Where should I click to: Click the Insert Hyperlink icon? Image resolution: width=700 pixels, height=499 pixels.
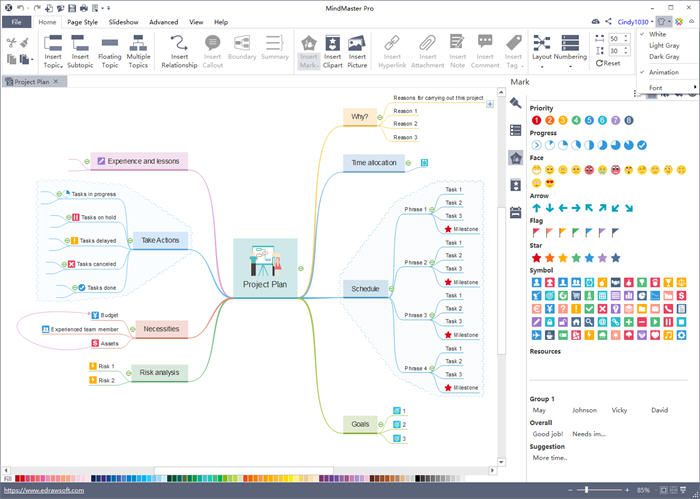click(392, 43)
